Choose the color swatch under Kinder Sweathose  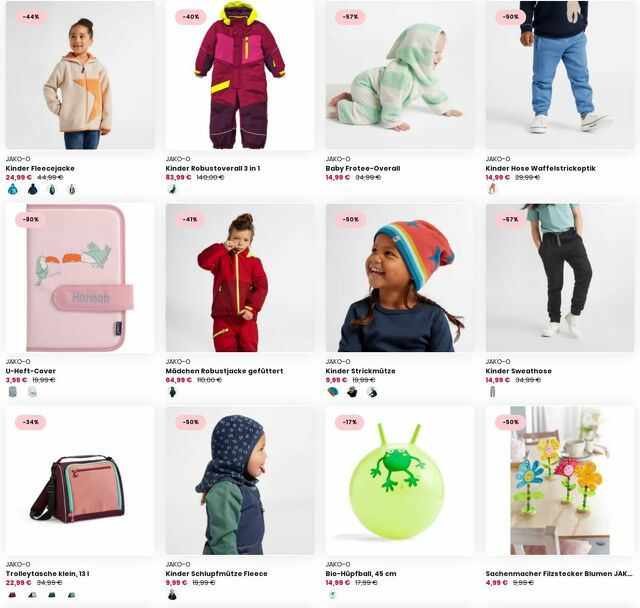(x=493, y=392)
